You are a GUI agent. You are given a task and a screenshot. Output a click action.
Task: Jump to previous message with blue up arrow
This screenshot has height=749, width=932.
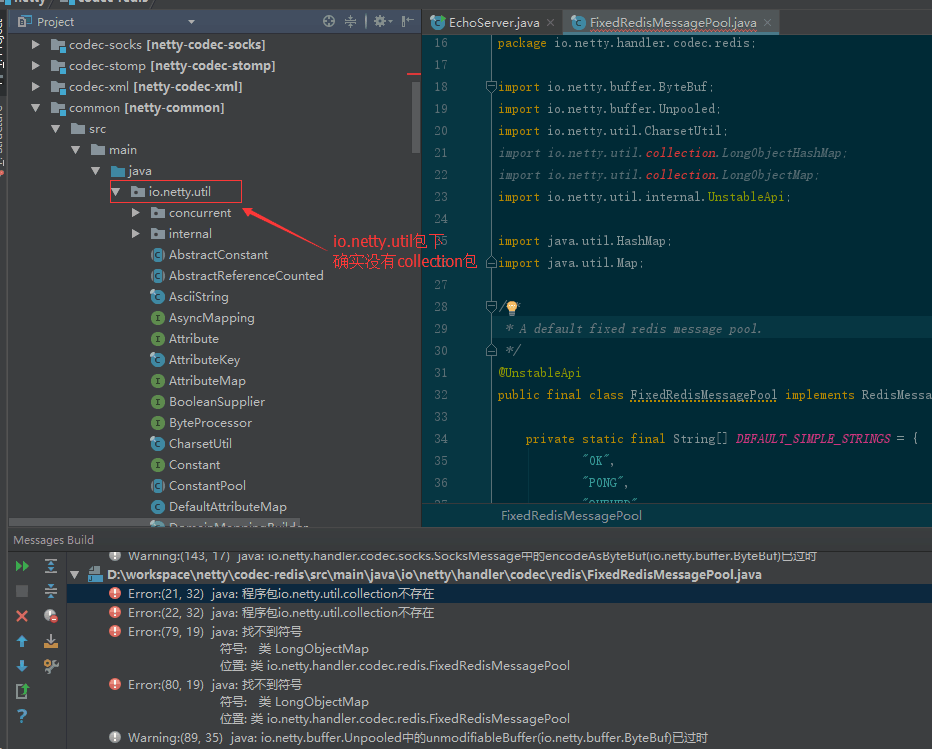[x=22, y=641]
